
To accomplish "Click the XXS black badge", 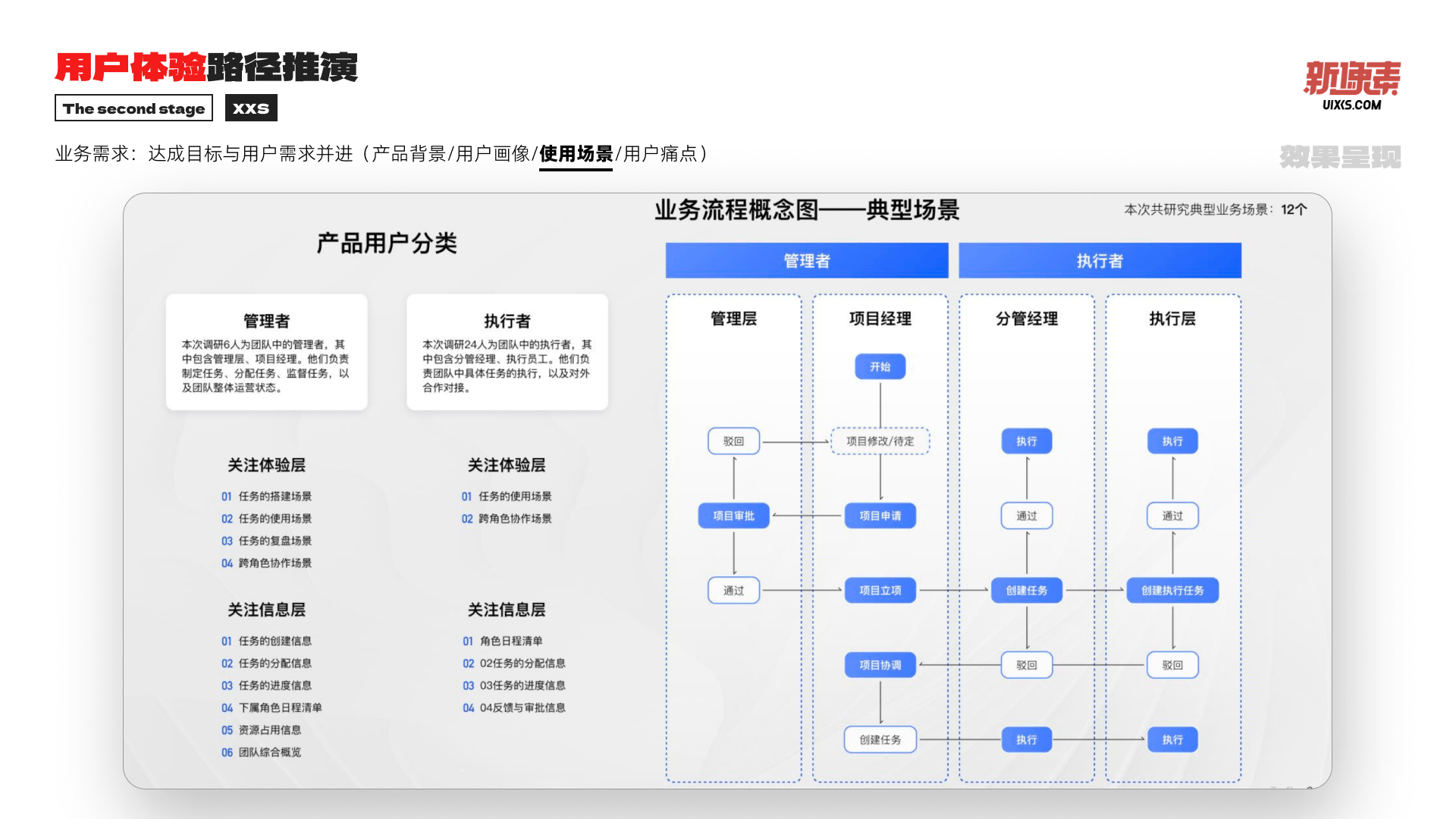I will coord(251,108).
